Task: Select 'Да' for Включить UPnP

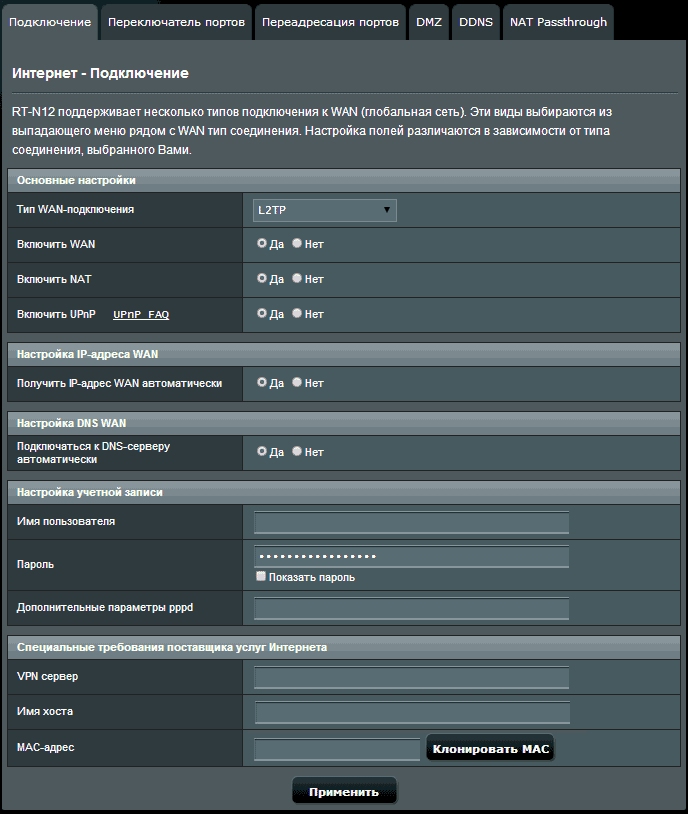Action: point(262,314)
